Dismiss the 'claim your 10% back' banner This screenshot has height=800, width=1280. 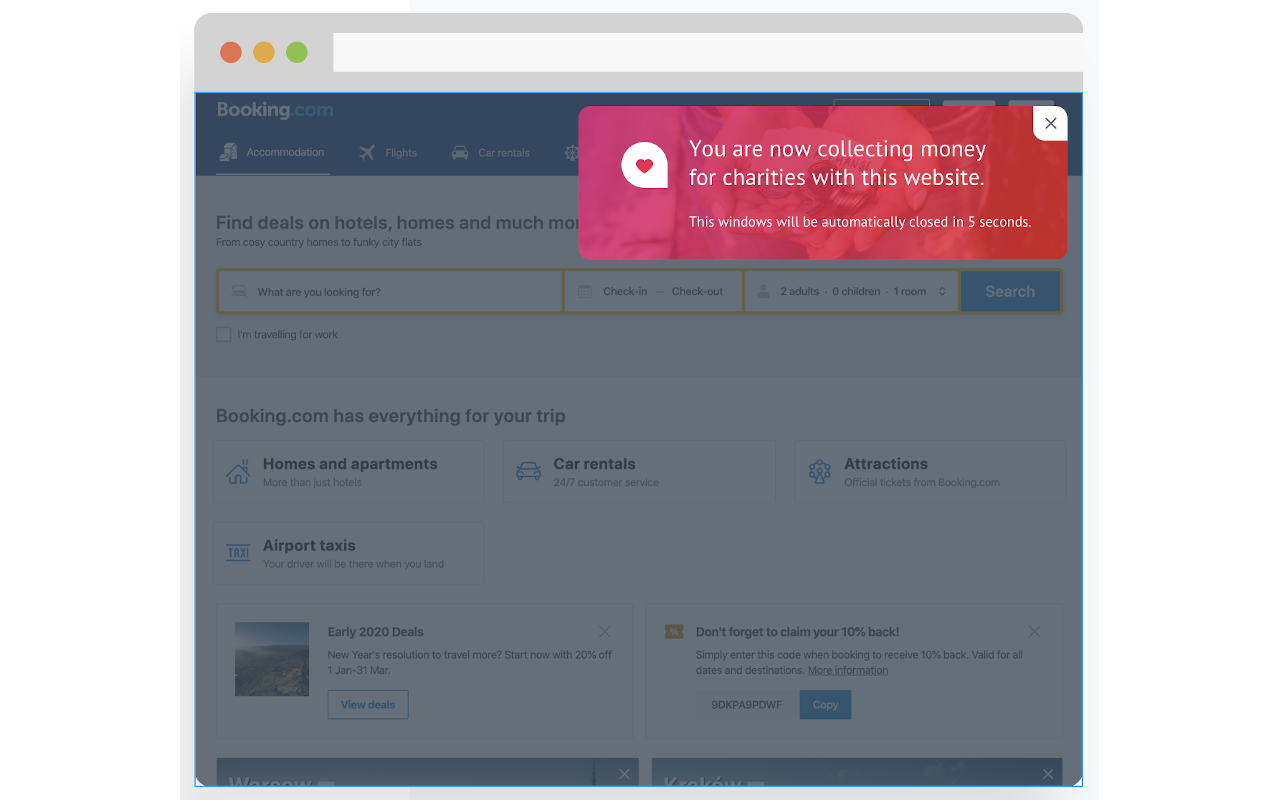click(1034, 632)
